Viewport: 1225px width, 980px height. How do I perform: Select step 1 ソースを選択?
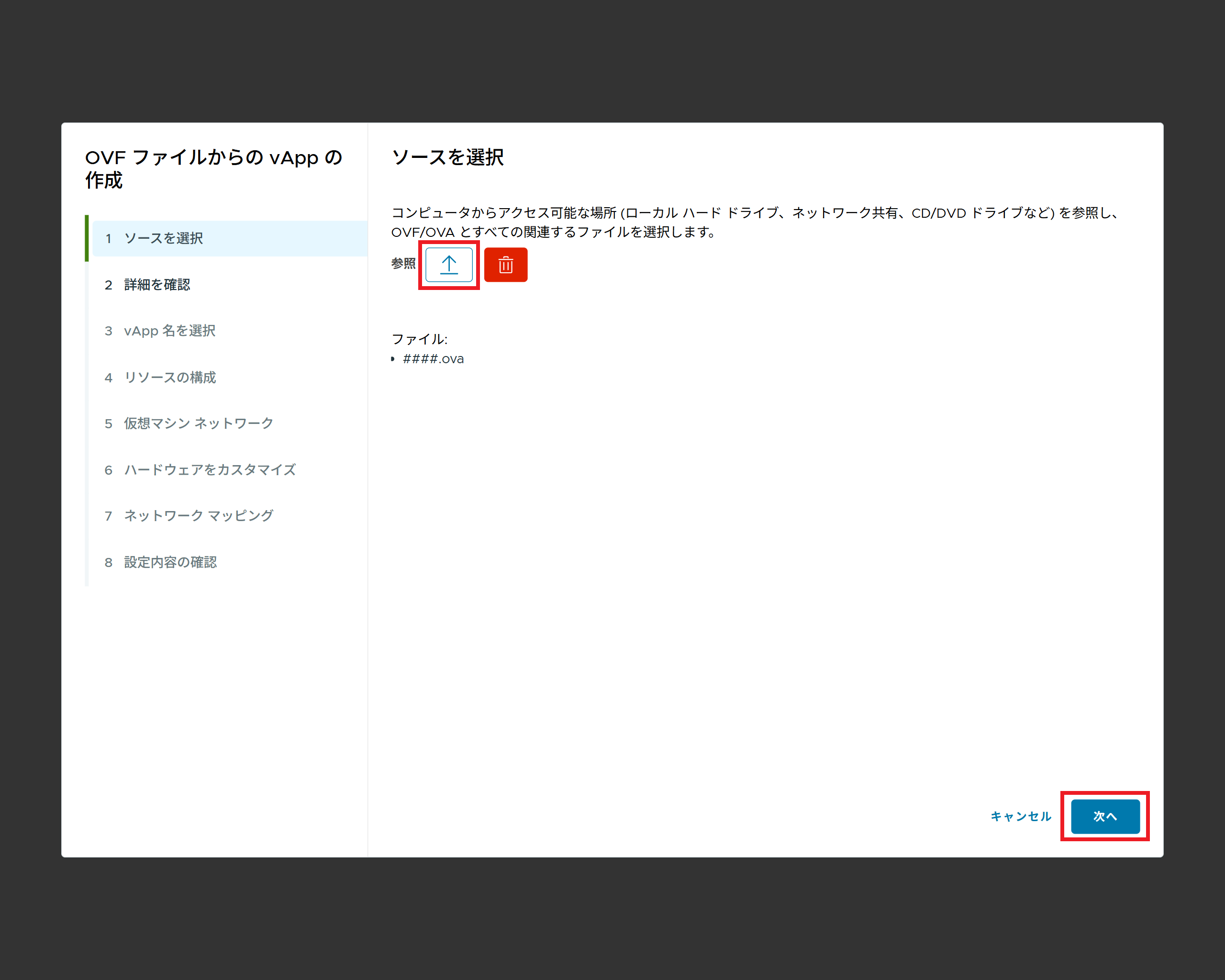(x=163, y=238)
